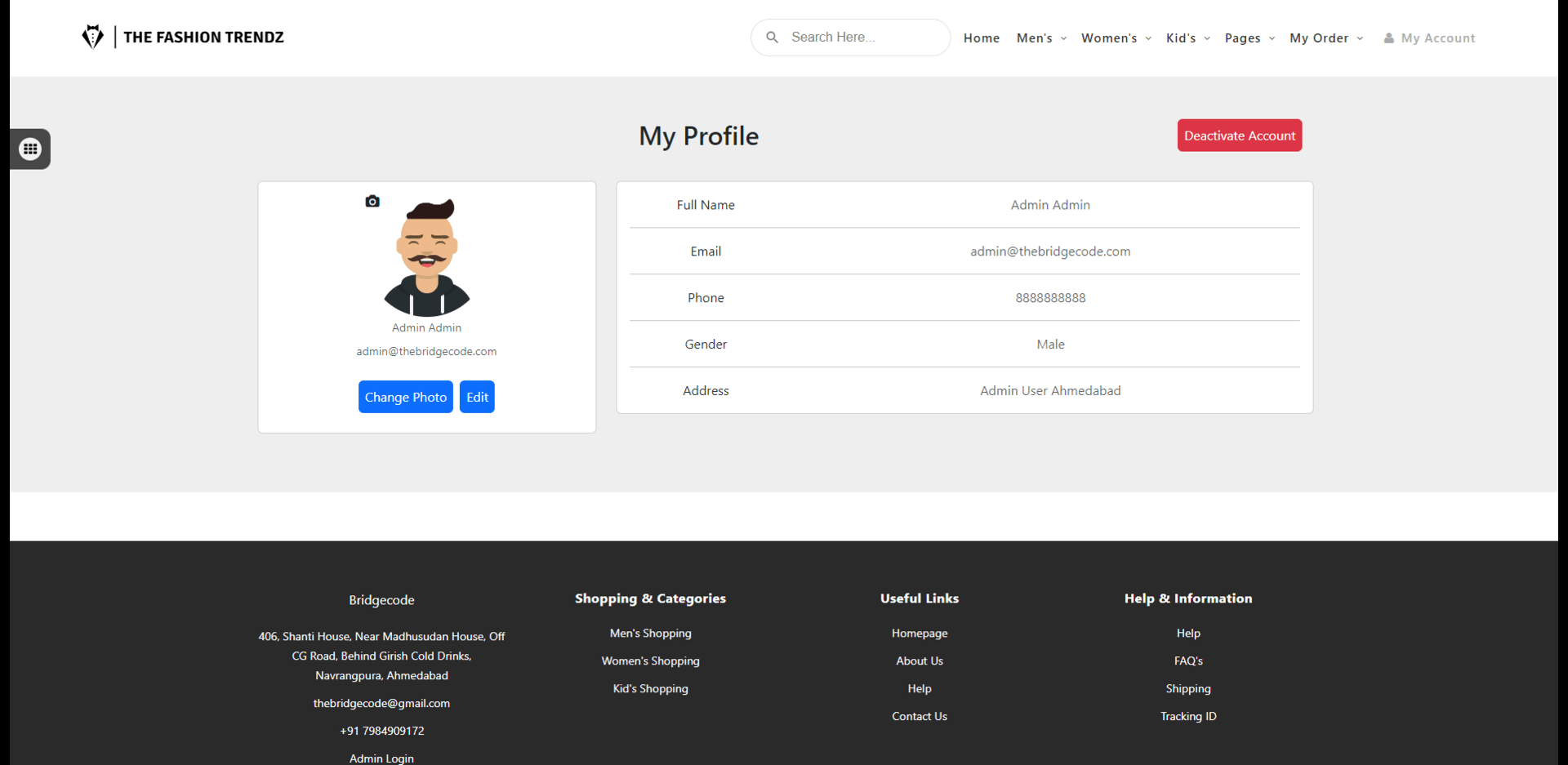1568x765 pixels.
Task: Click the profile avatar image
Action: coord(427,257)
